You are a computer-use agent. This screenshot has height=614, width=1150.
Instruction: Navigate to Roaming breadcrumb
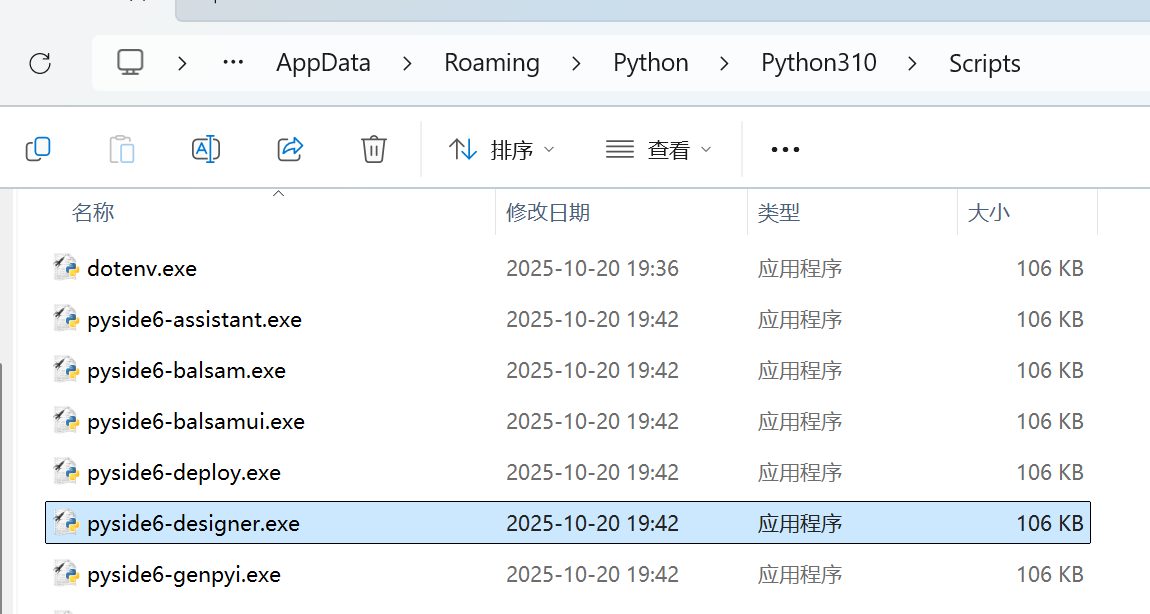click(492, 63)
